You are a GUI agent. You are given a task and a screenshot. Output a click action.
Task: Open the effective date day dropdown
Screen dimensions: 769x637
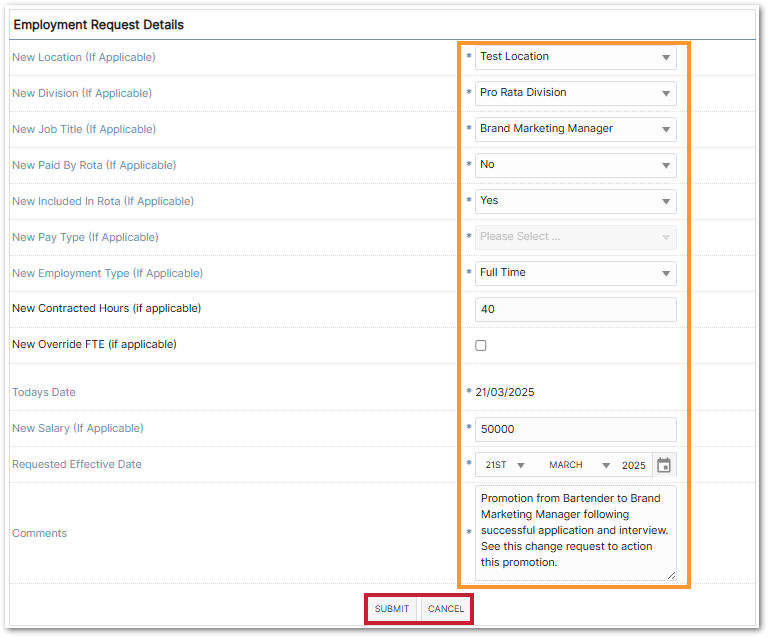[505, 465]
